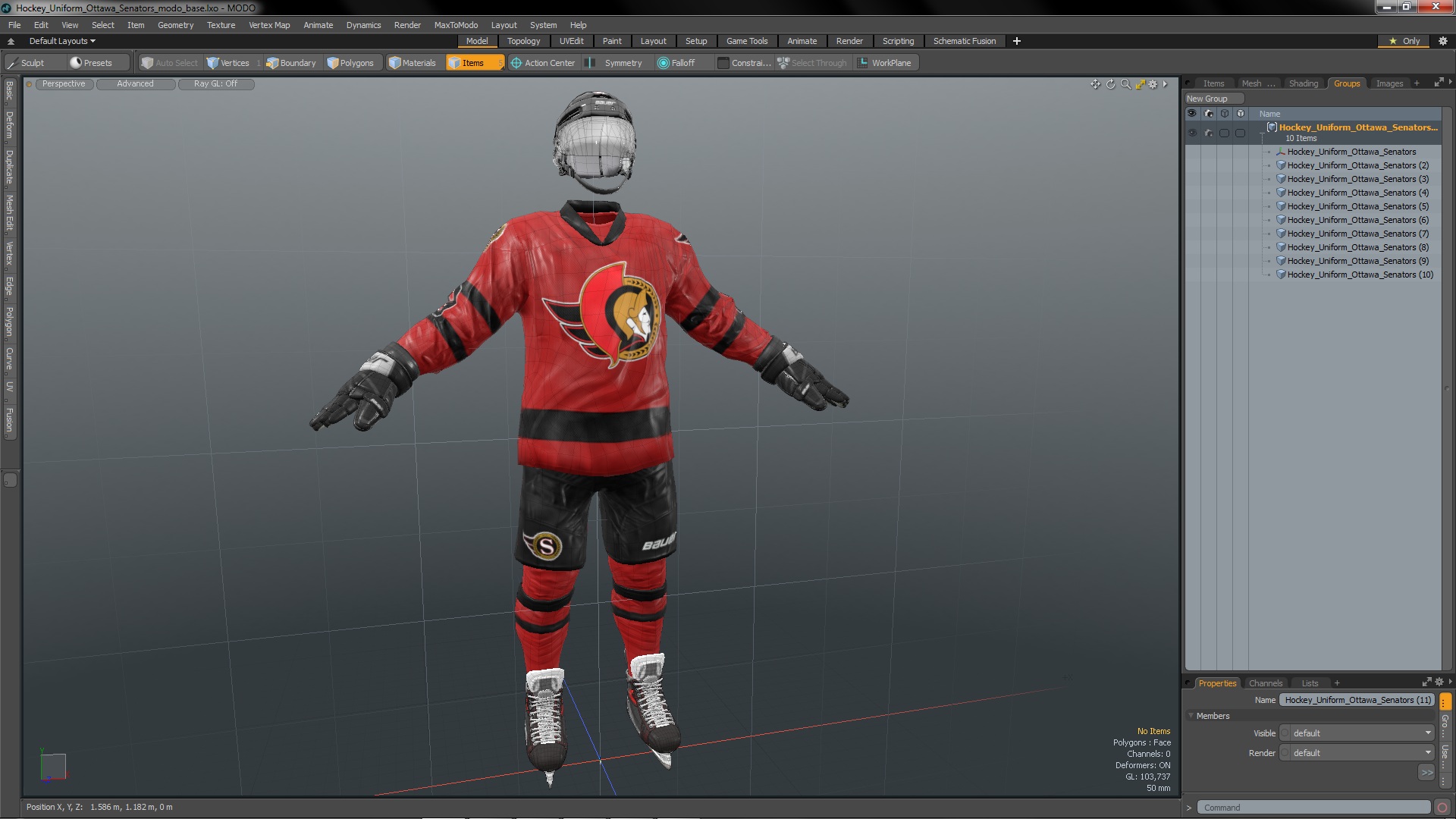Open layout settings gear beside Only
1456x819 pixels.
click(x=1442, y=41)
